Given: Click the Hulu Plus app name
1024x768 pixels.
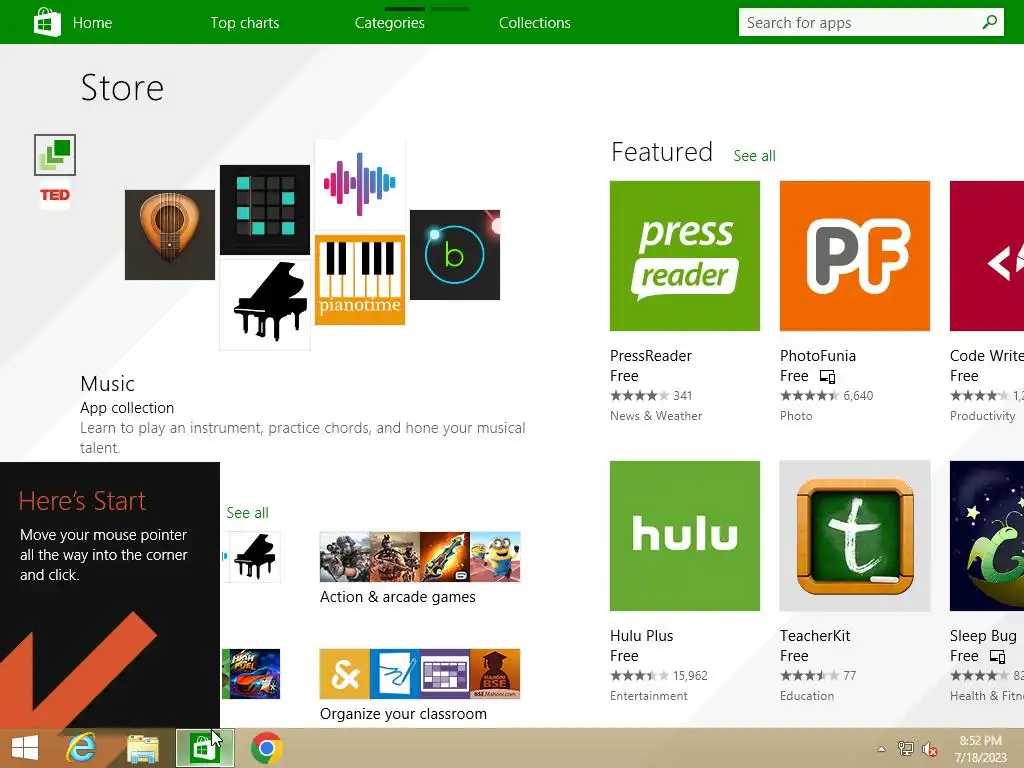Looking at the screenshot, I should (641, 636).
